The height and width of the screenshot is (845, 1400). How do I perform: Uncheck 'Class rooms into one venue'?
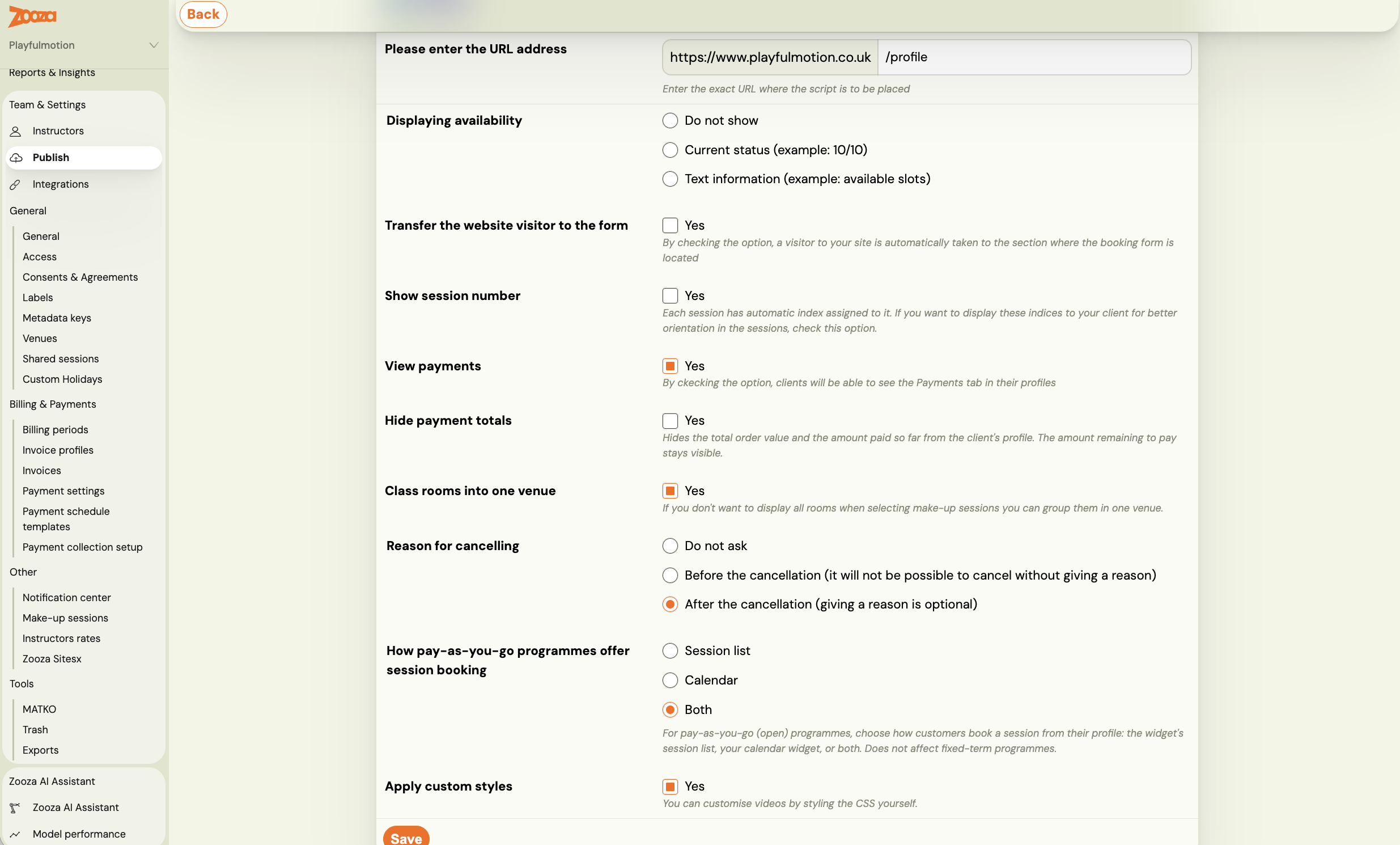click(x=671, y=491)
